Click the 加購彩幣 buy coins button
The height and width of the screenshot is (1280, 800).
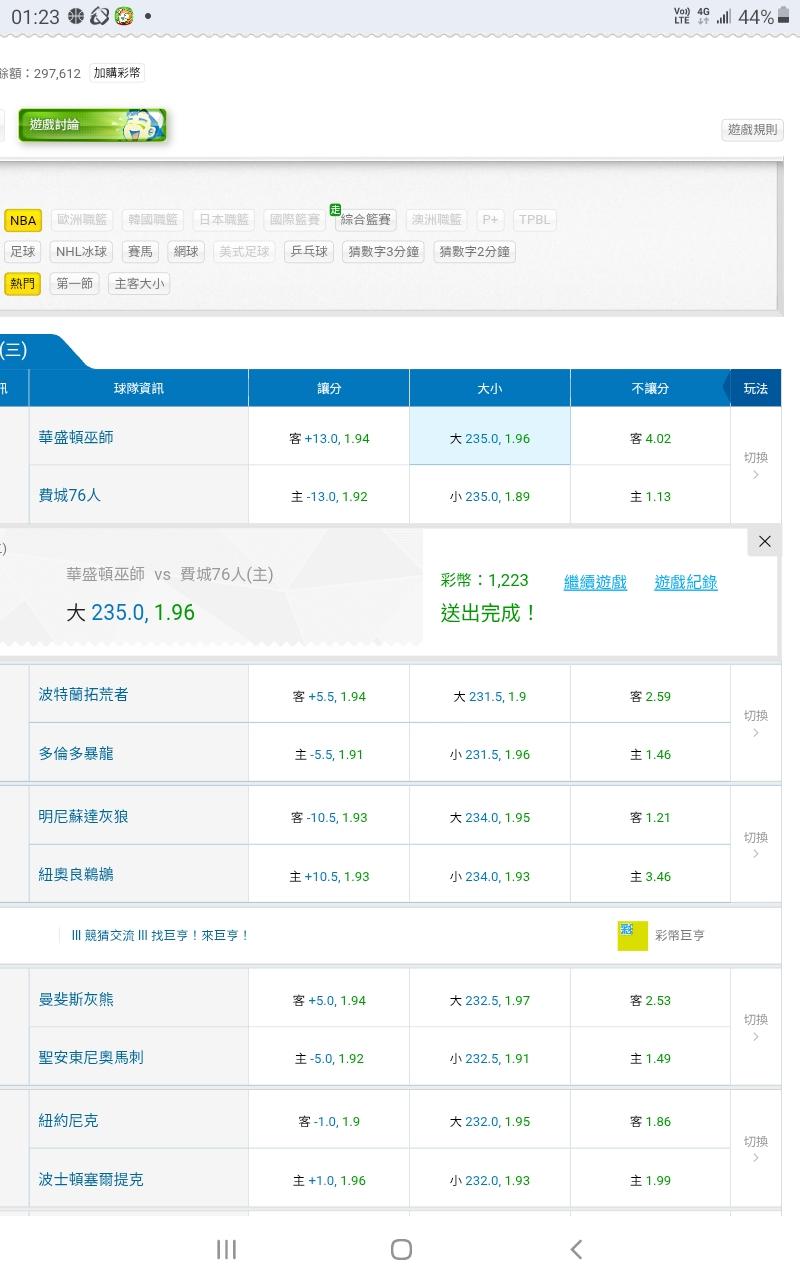click(x=117, y=73)
